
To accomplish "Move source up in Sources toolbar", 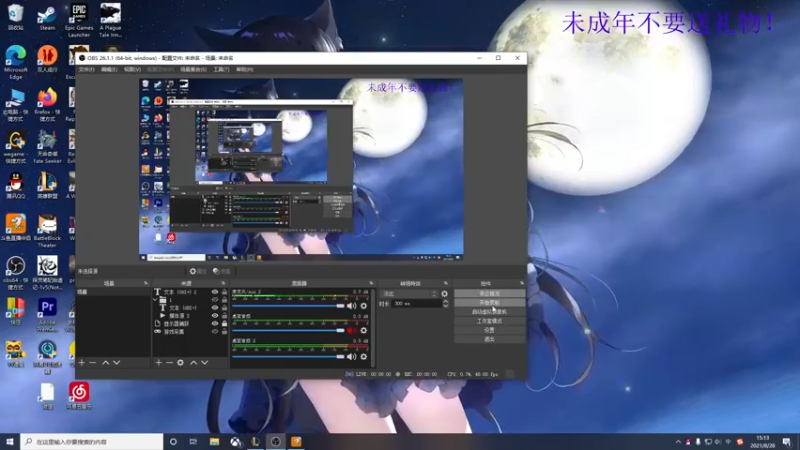I will (193, 363).
